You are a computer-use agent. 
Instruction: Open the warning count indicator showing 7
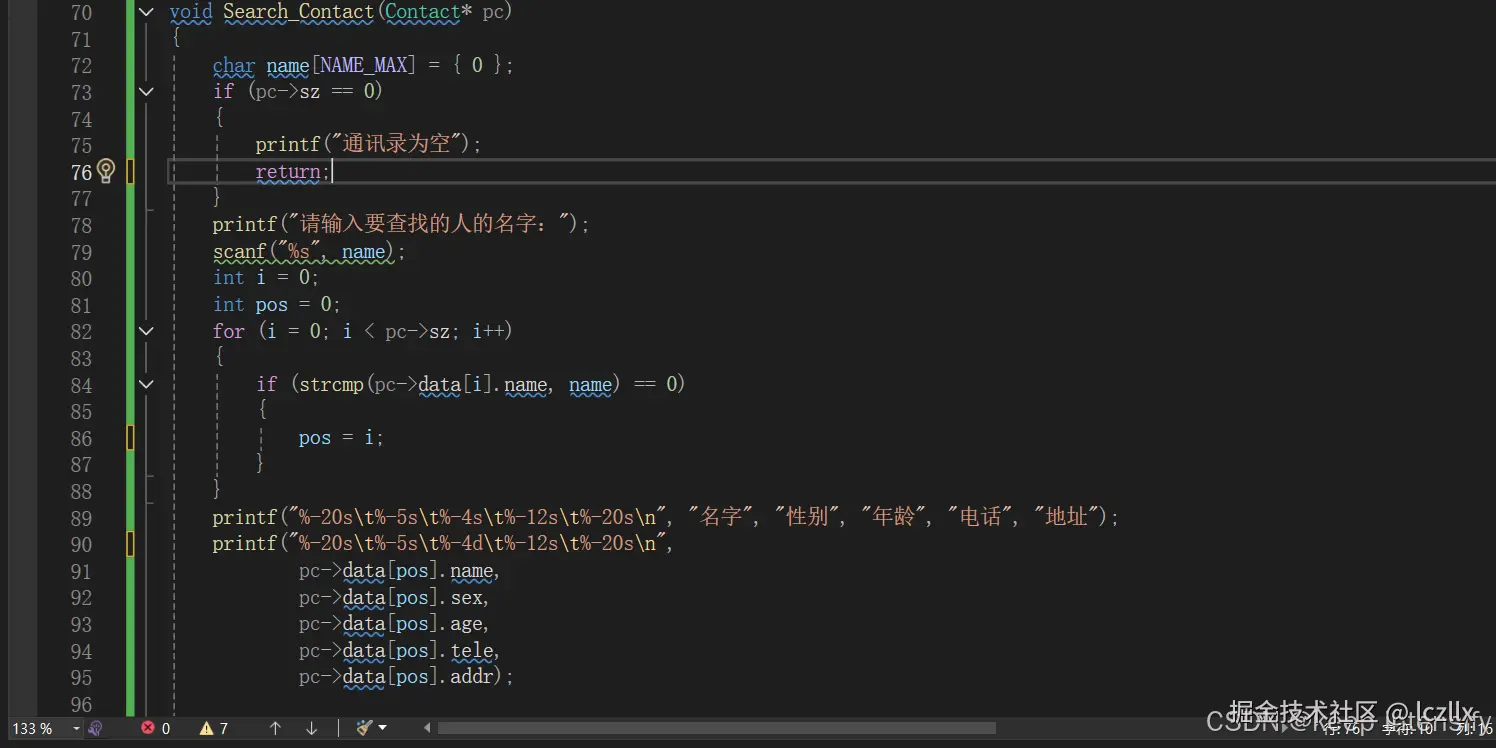click(214, 728)
